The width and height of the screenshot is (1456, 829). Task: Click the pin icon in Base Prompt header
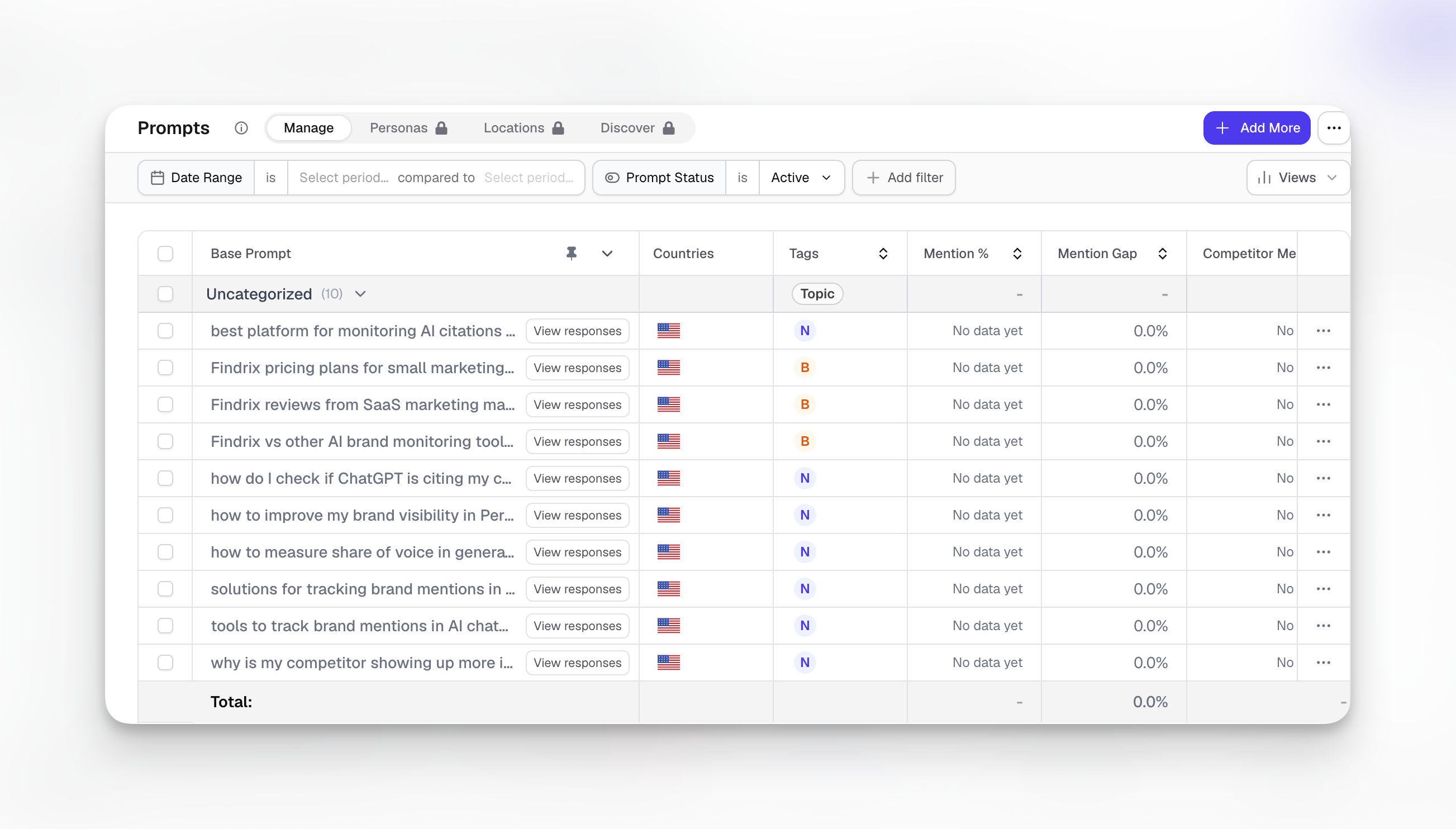click(x=571, y=254)
